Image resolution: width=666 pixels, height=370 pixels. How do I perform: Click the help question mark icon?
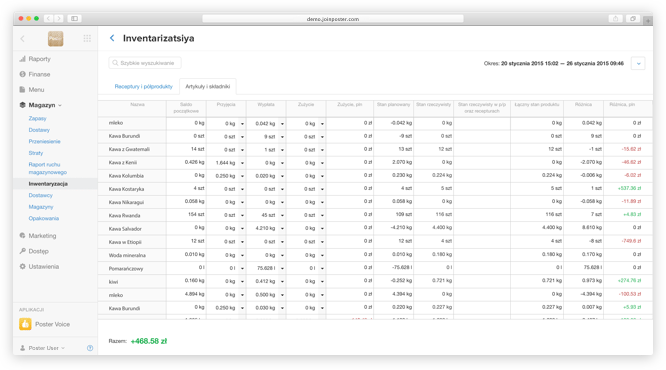click(x=90, y=348)
